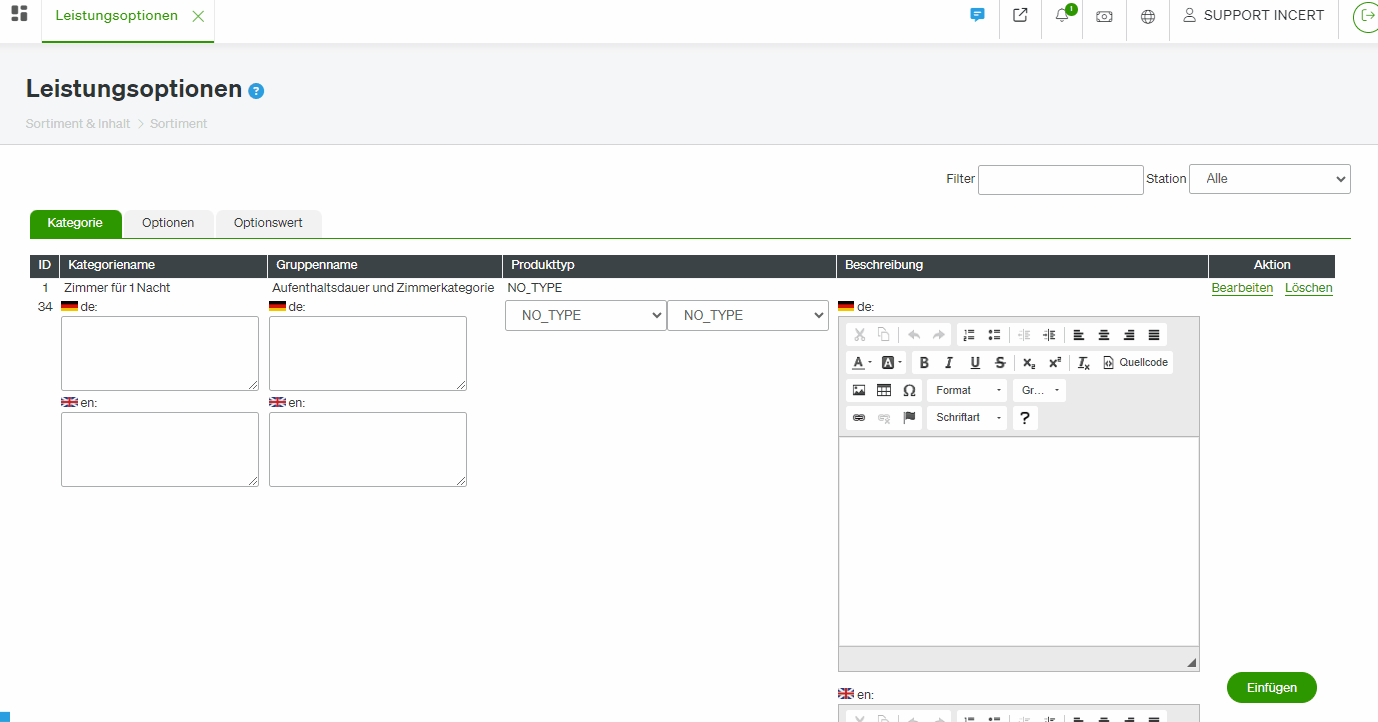Insert an image via the editor toolbar
1378x722 pixels.
pos(859,390)
